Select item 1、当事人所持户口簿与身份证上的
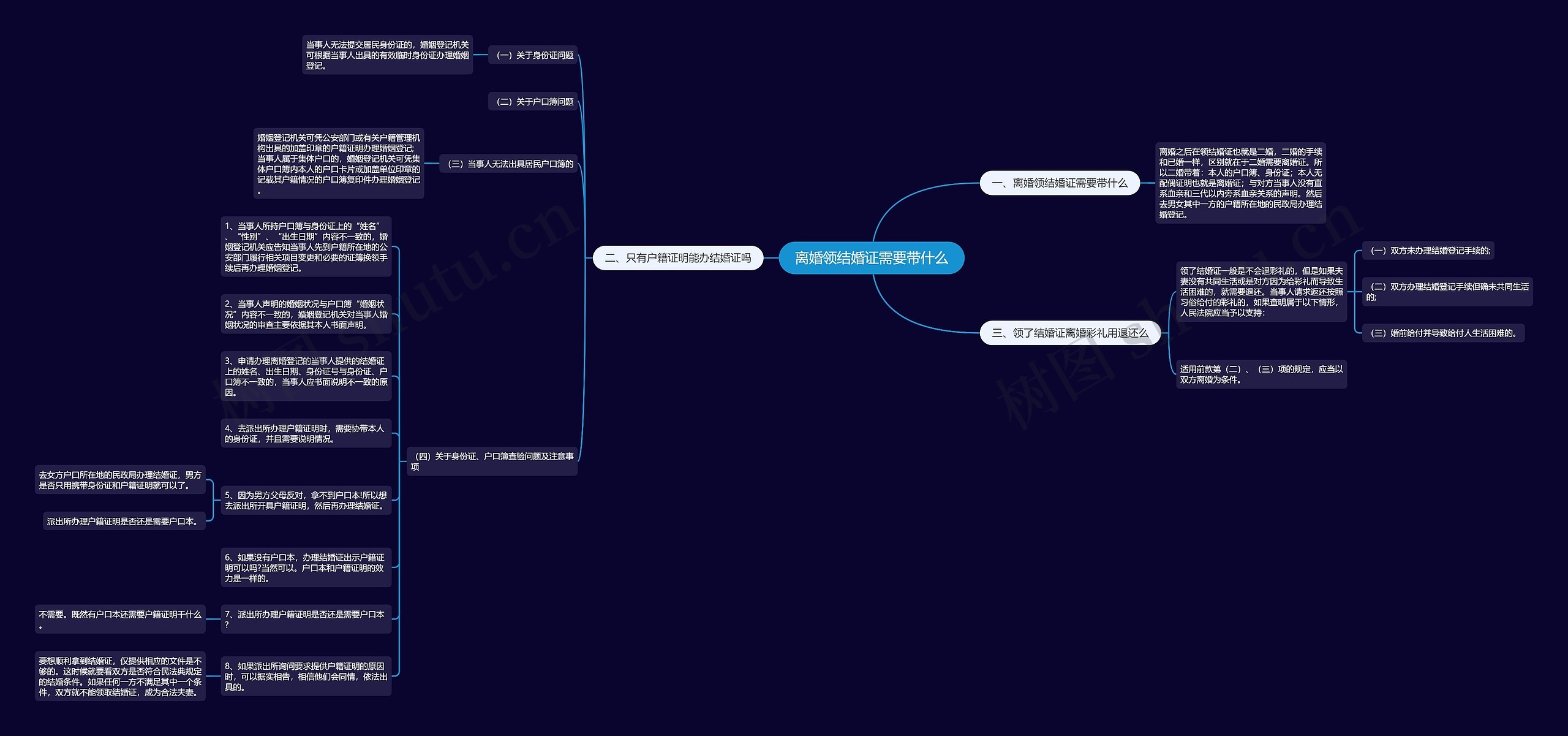 pyautogui.click(x=306, y=247)
